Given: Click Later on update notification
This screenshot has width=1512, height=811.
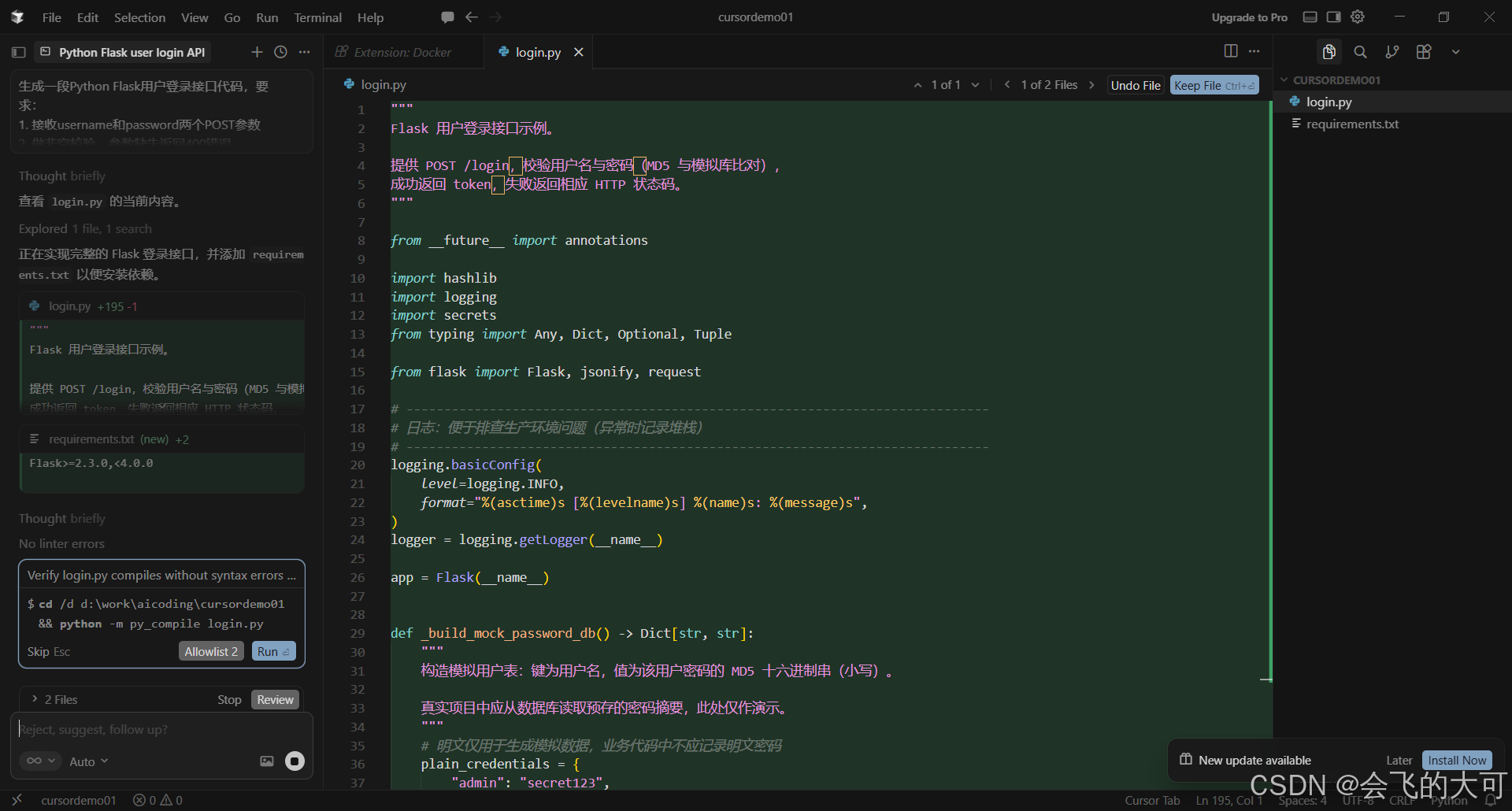Looking at the screenshot, I should 1399,760.
